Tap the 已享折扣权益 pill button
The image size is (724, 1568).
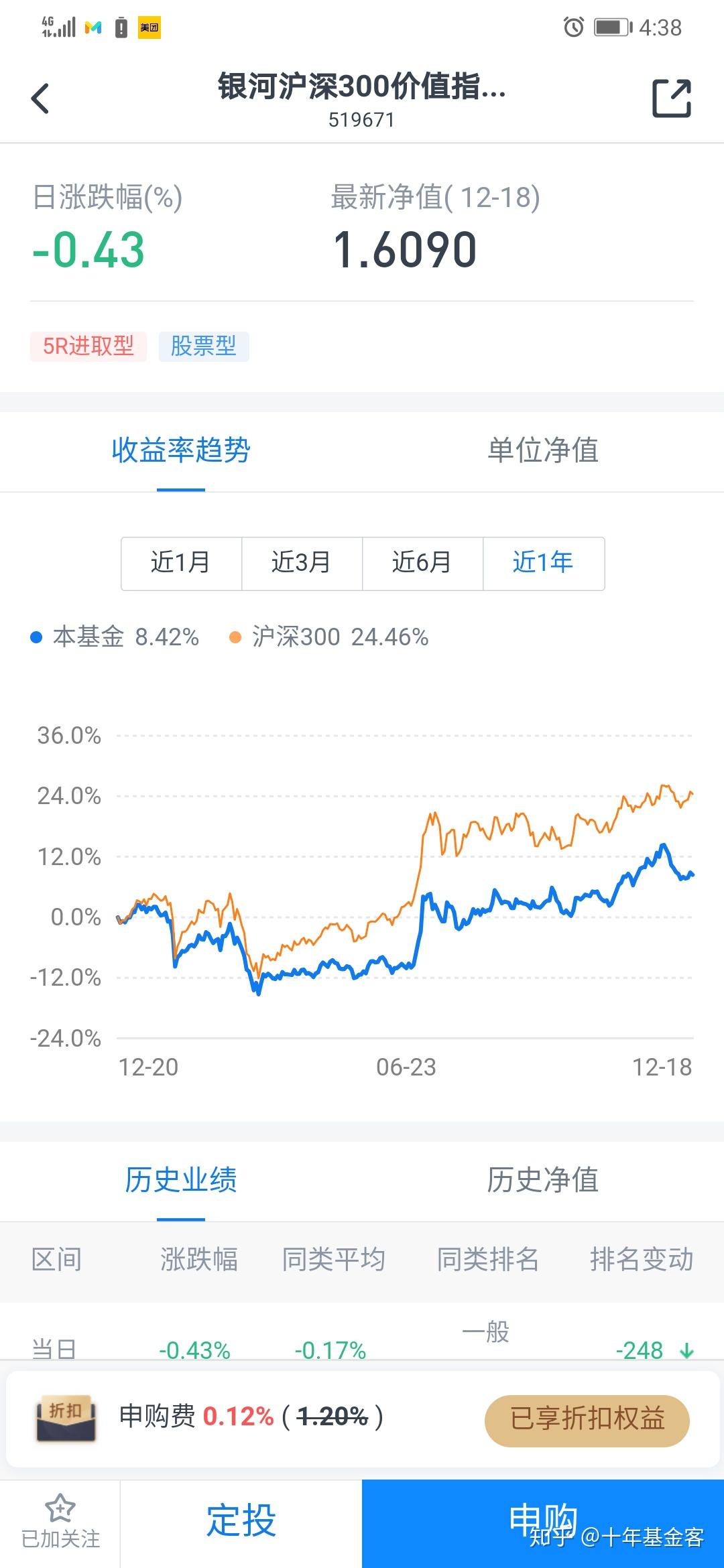coord(587,1418)
